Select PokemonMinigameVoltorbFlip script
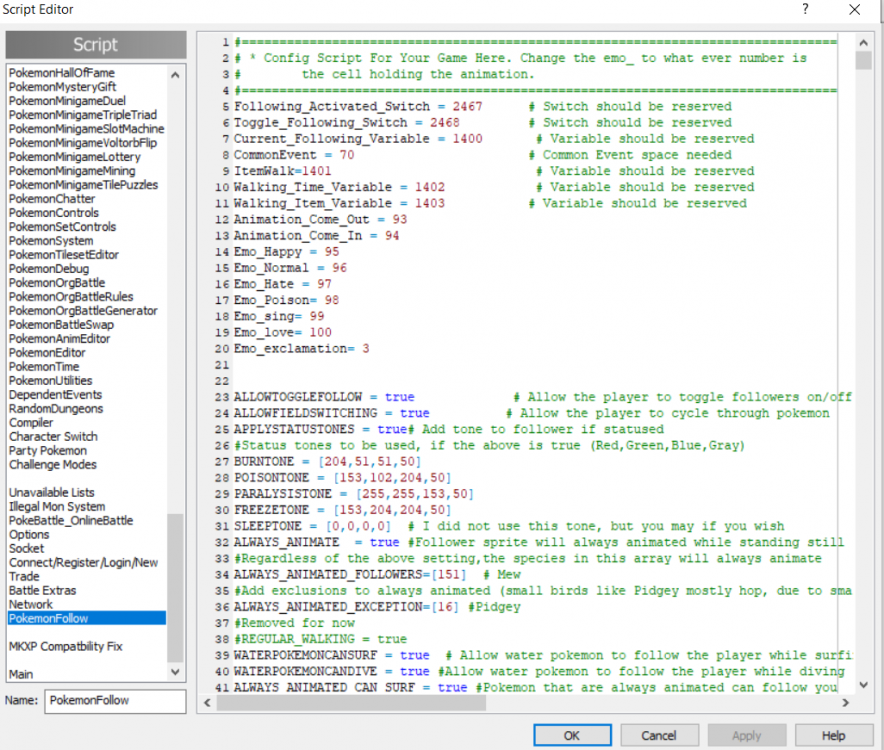Image resolution: width=884 pixels, height=750 pixels. [x=83, y=143]
